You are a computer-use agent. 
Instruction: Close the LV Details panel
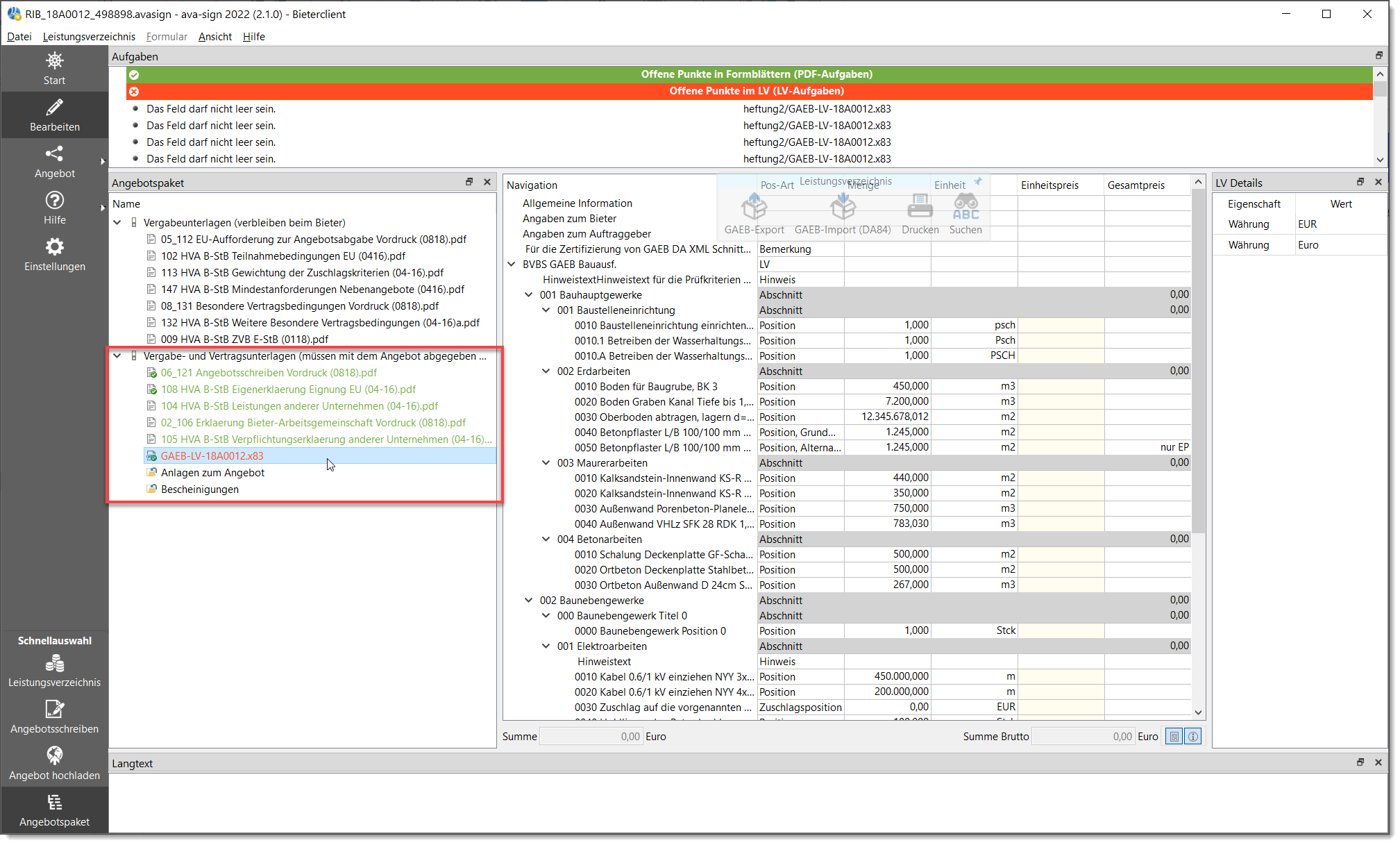[1378, 182]
